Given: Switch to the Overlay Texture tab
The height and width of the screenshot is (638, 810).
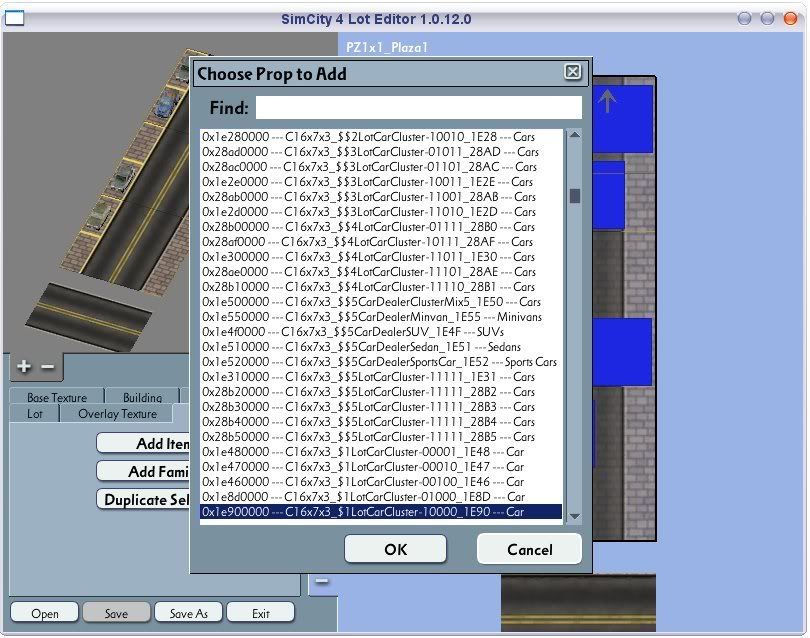Looking at the screenshot, I should pyautogui.click(x=117, y=413).
